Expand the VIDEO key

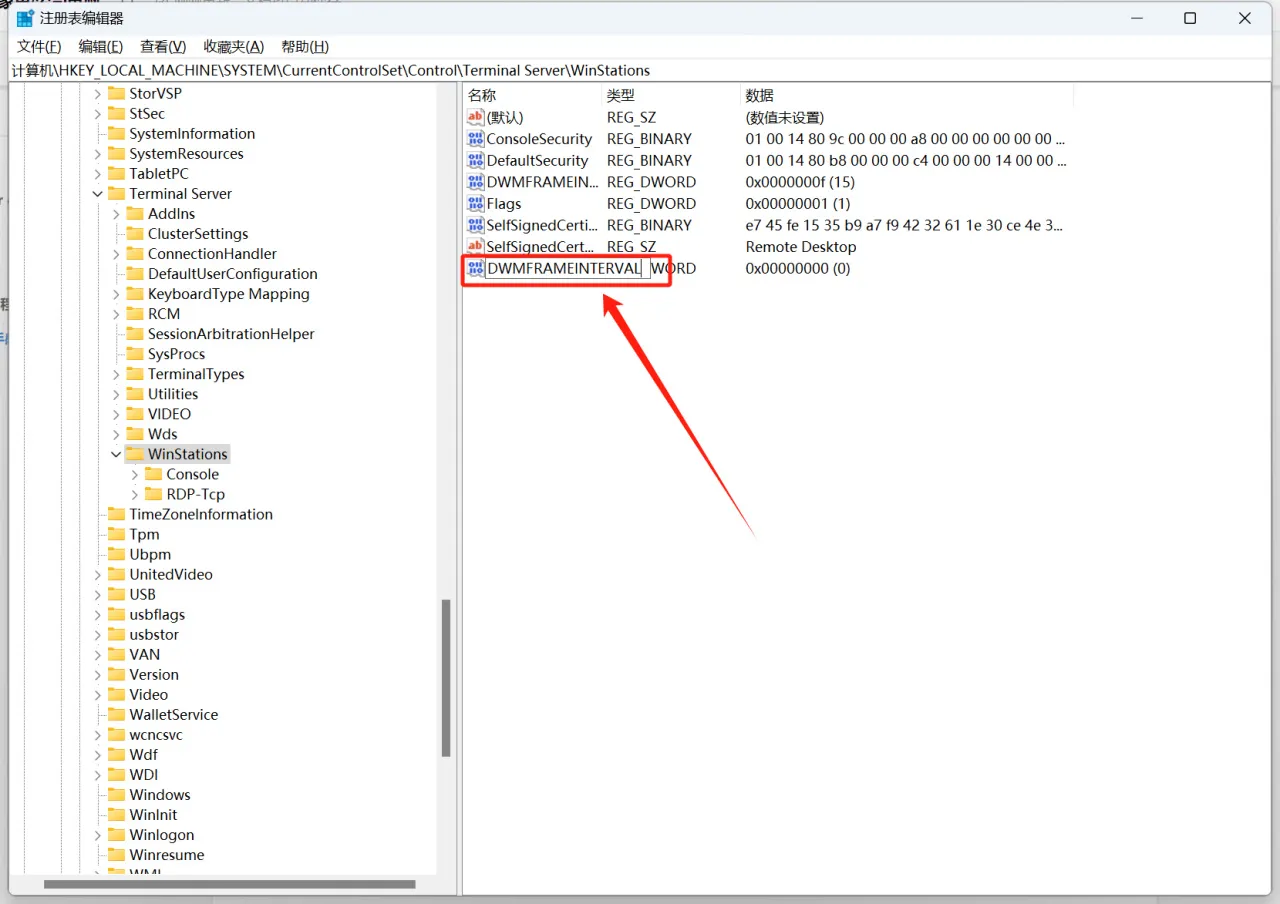tap(116, 414)
